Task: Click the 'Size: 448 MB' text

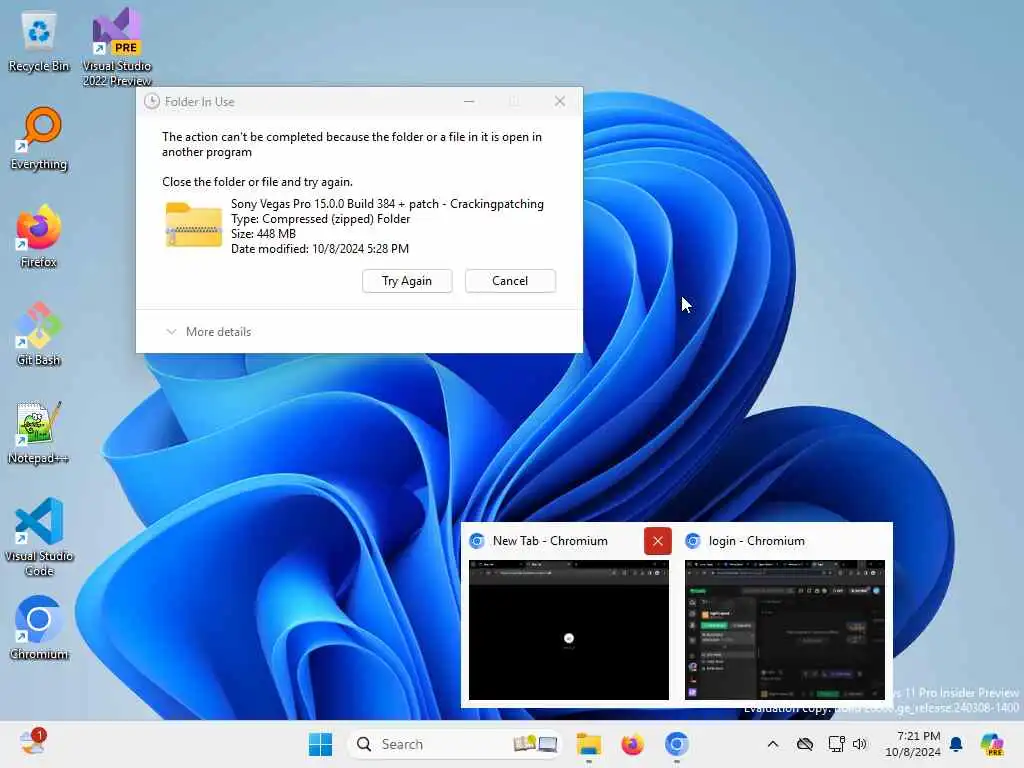Action: pos(263,234)
